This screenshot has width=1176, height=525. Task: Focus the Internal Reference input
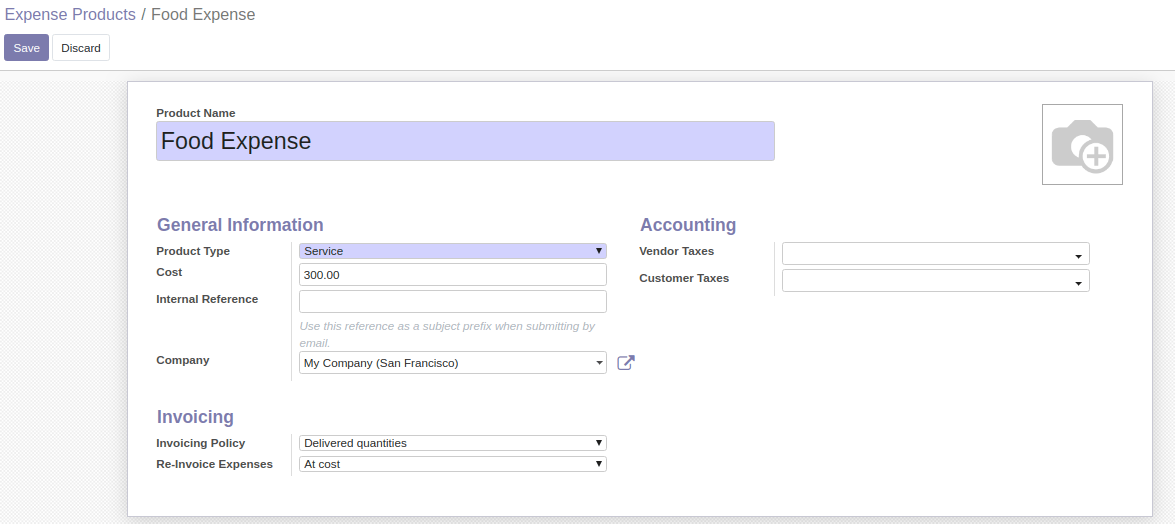coord(452,302)
